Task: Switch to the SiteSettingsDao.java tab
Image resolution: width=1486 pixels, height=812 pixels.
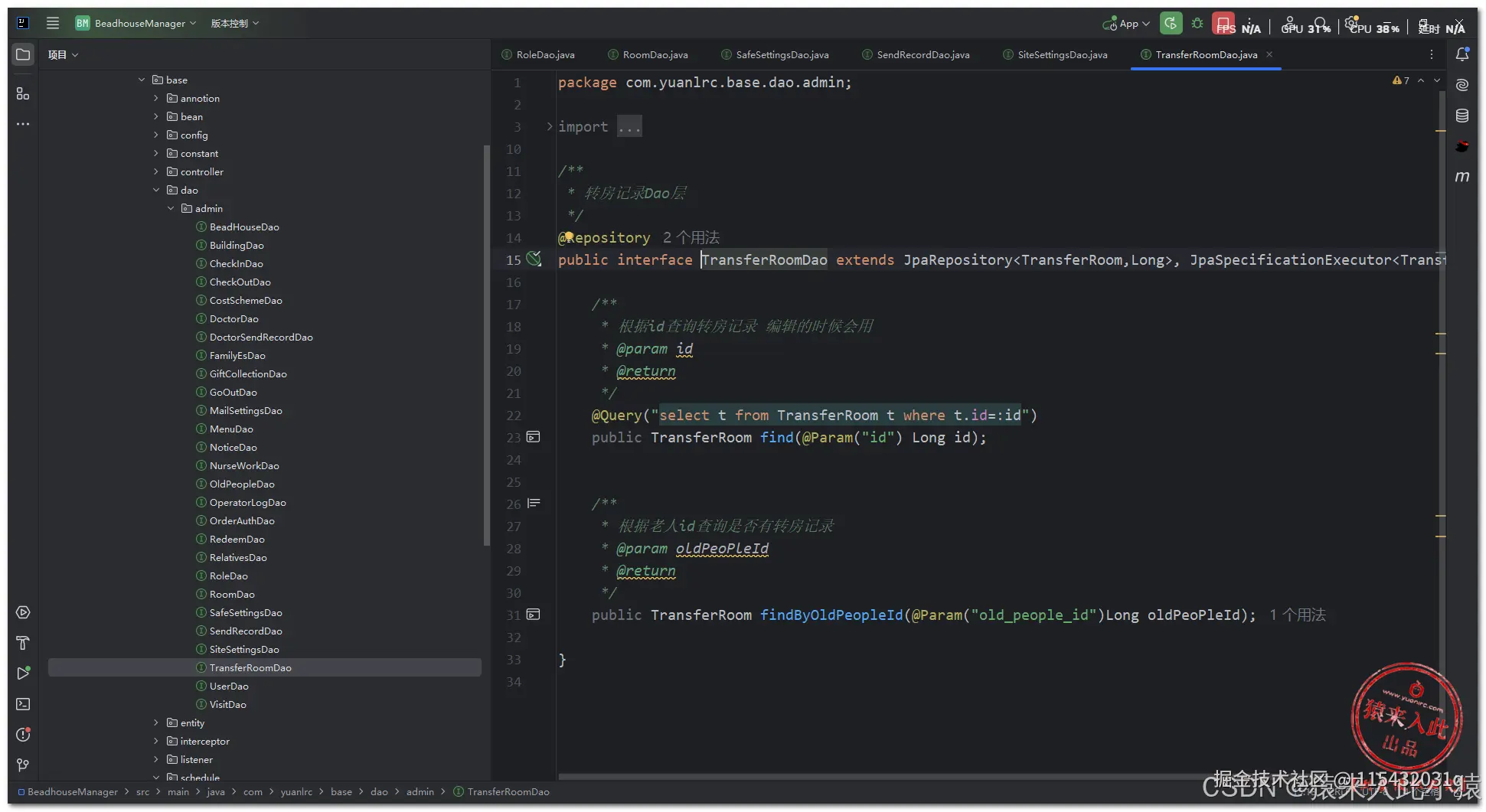Action: [1056, 54]
